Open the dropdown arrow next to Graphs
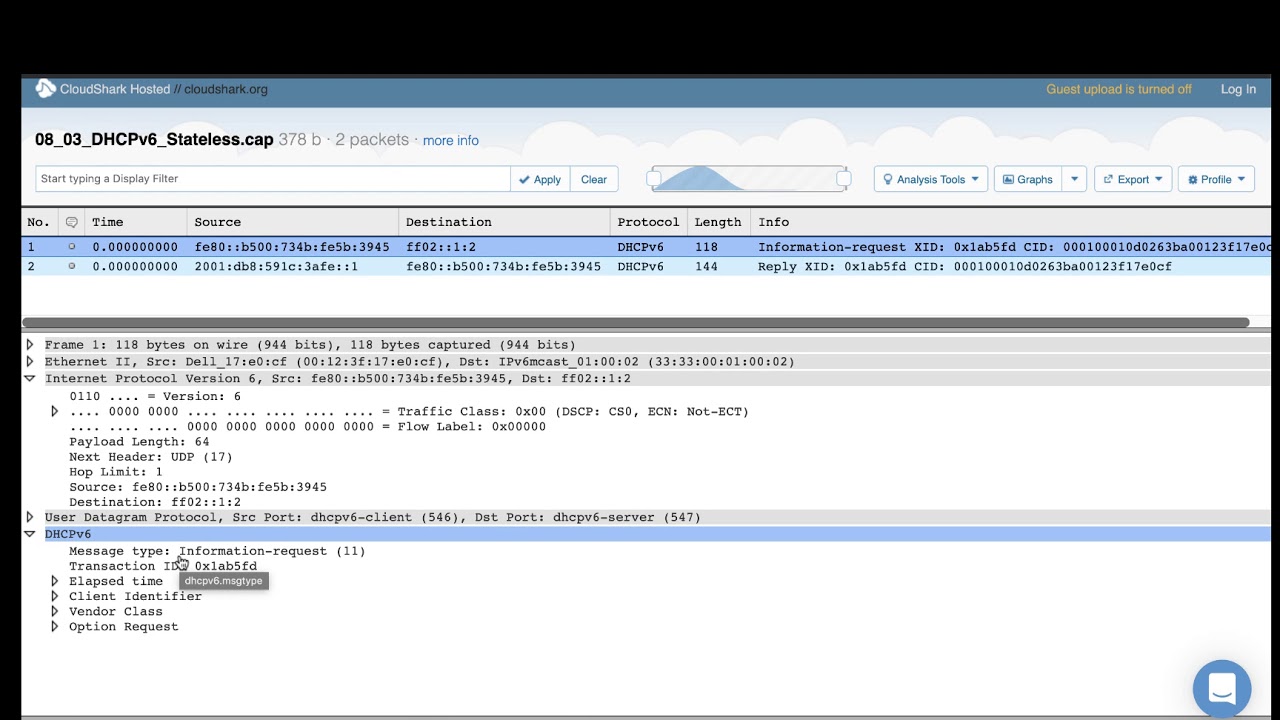This screenshot has height=720, width=1280. point(1075,179)
